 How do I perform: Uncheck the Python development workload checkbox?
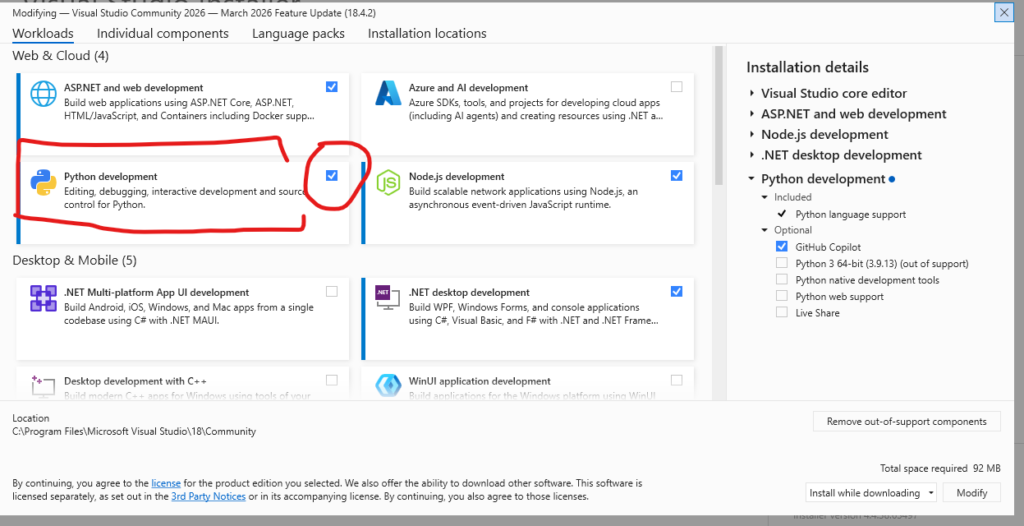tap(332, 176)
